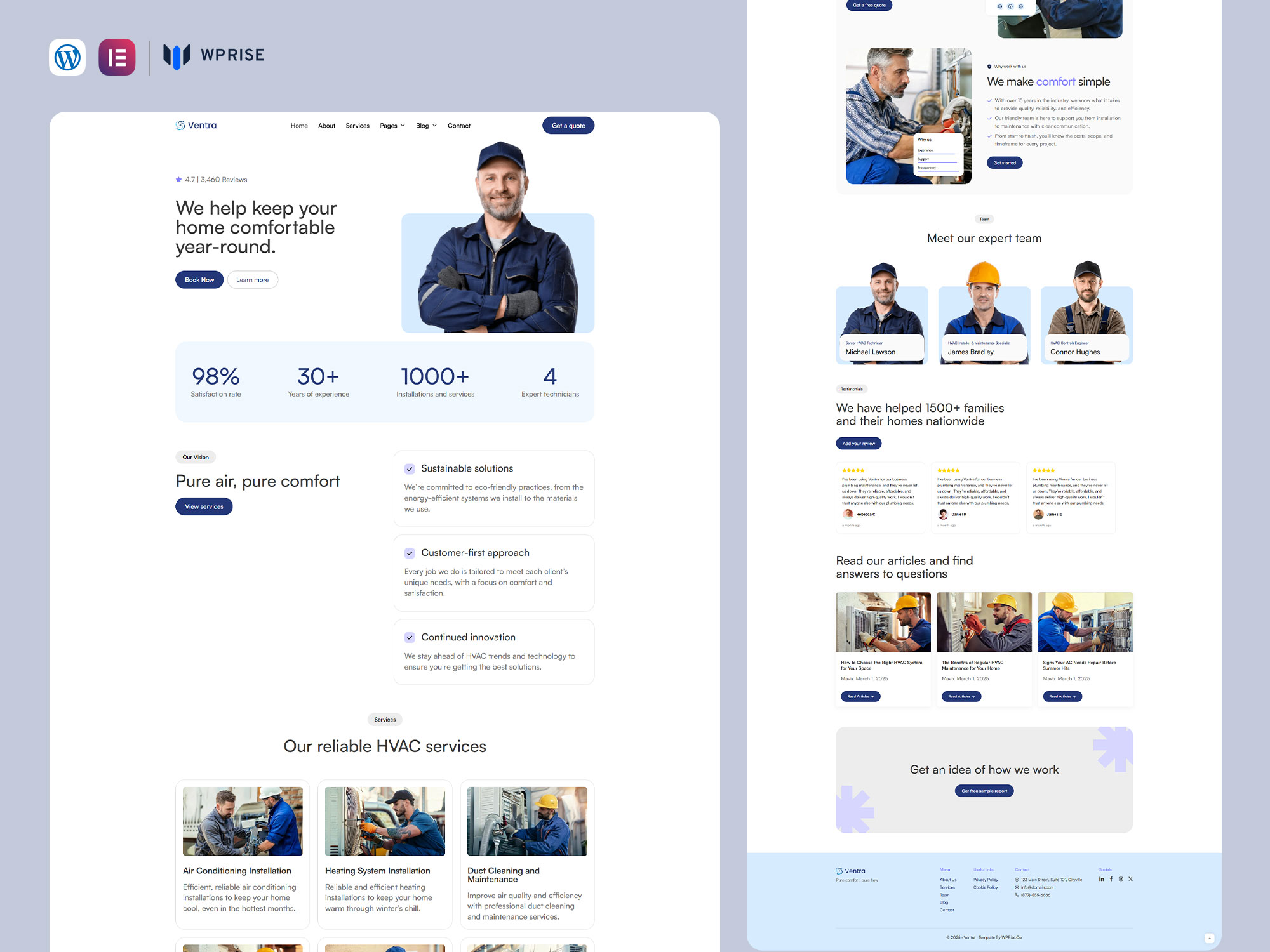
Task: Click Rebecca C's avatar in testimonials
Action: (848, 514)
